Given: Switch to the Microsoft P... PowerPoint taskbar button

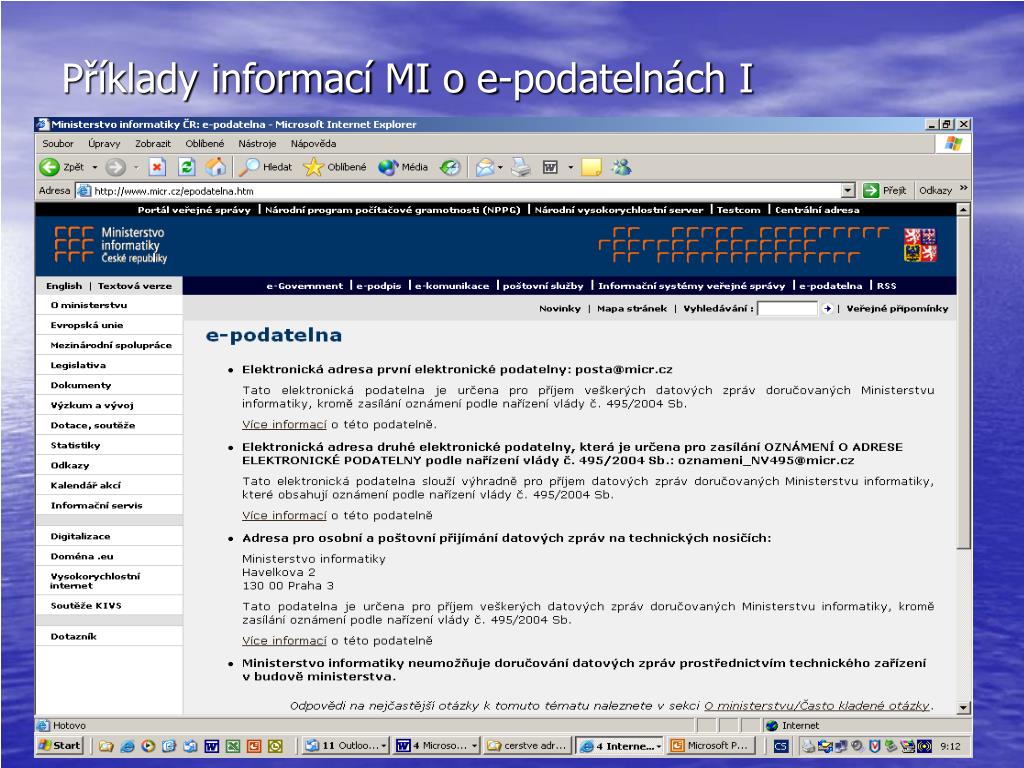Looking at the screenshot, I should click(712, 745).
